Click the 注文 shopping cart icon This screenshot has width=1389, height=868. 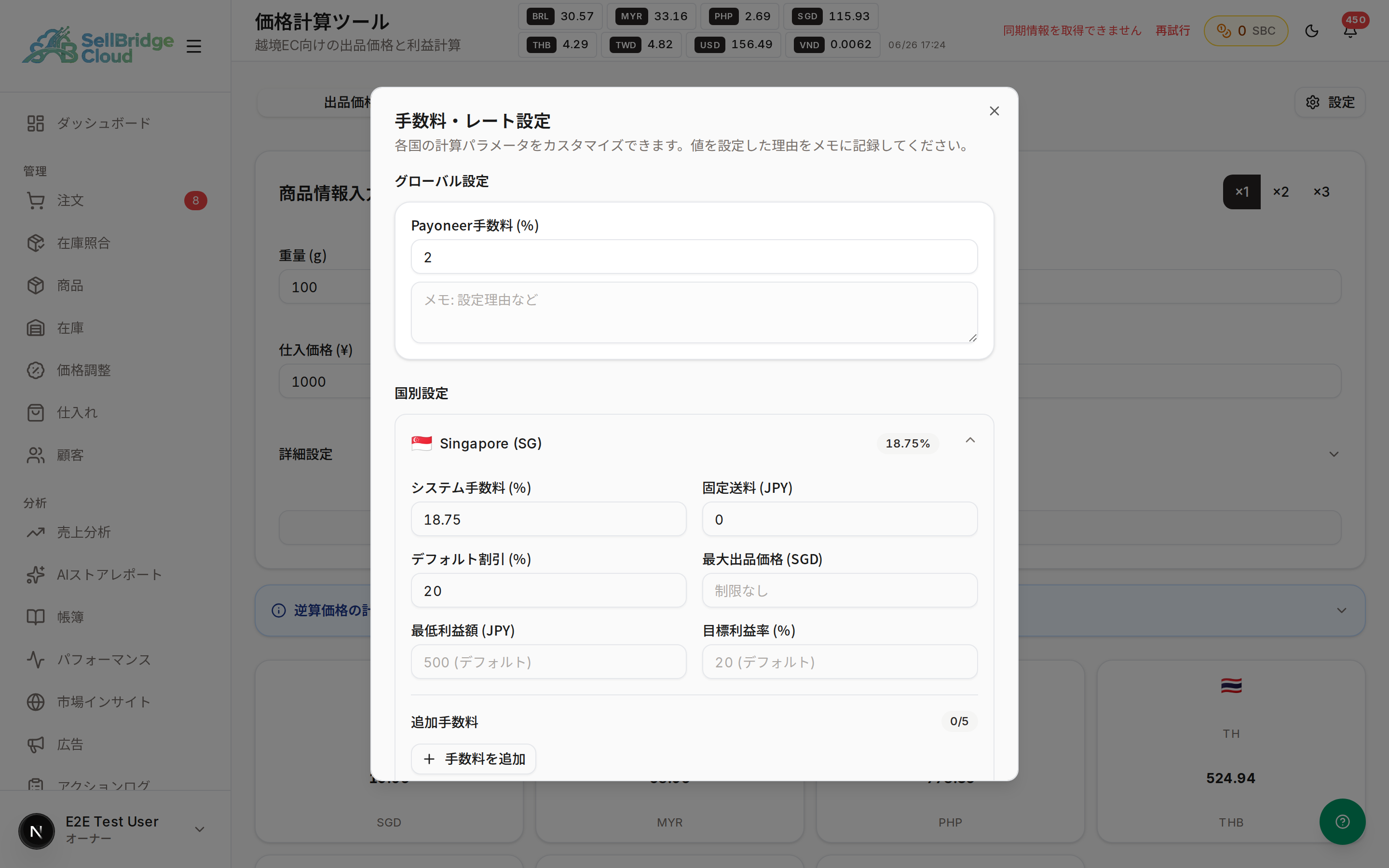(36, 200)
